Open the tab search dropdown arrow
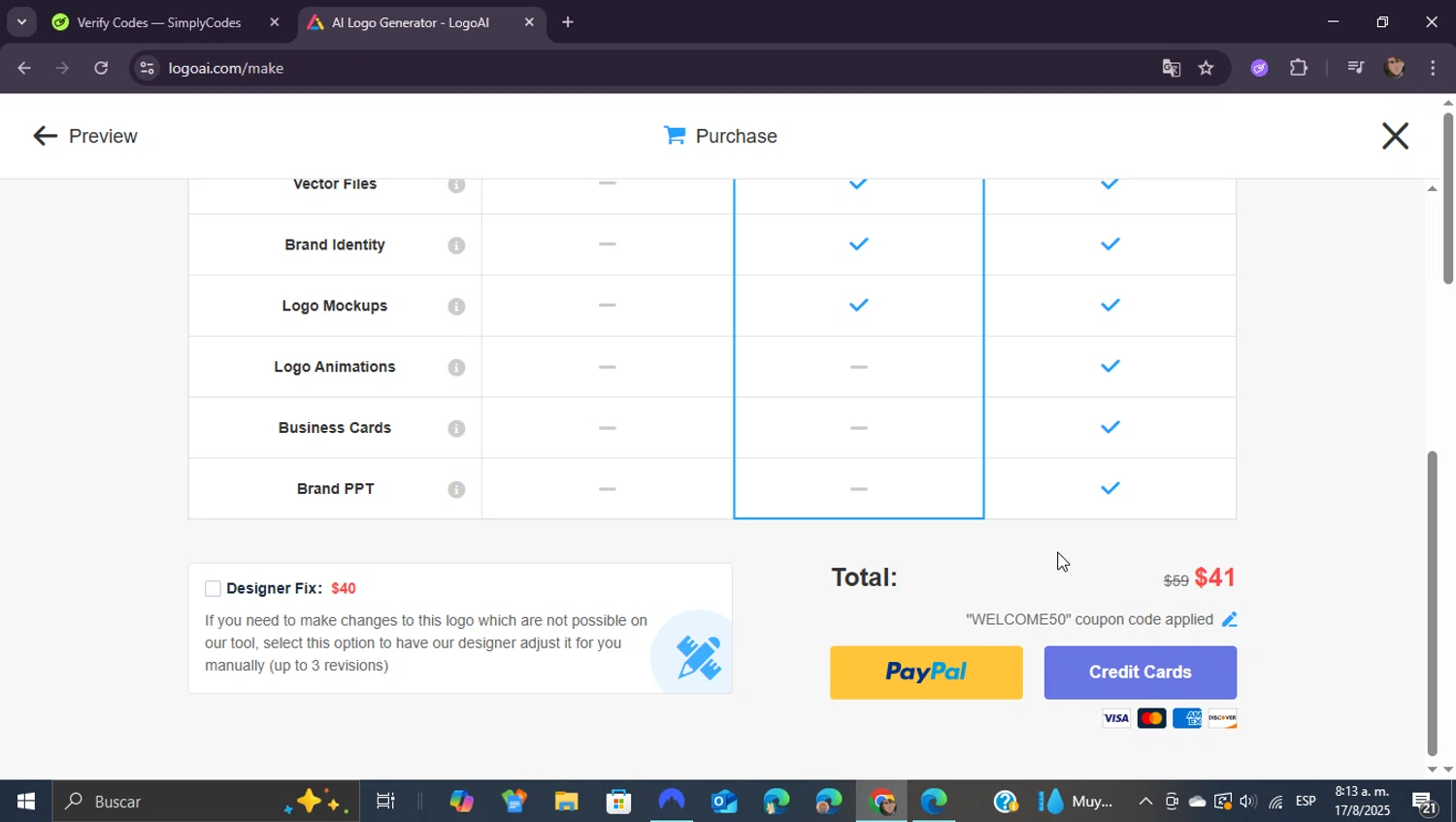This screenshot has width=1456, height=822. coord(21,21)
